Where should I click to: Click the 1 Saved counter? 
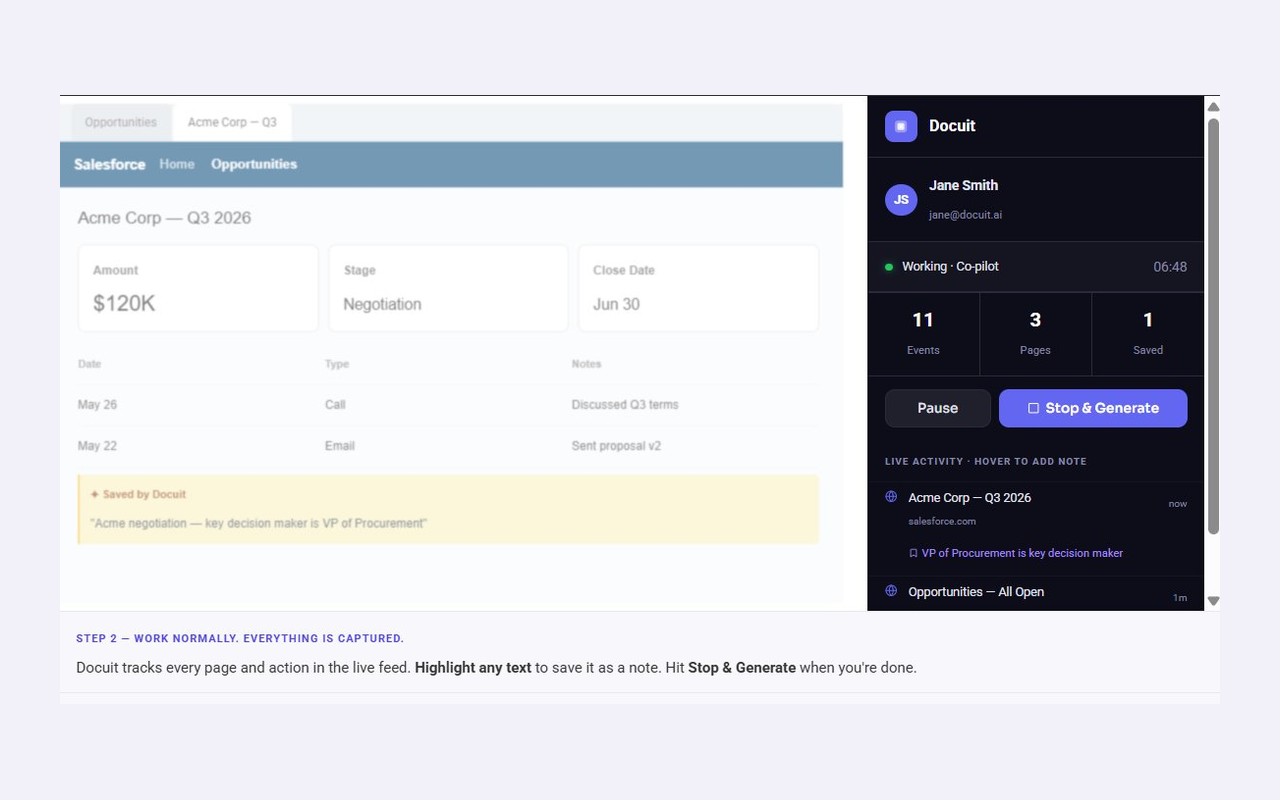(1148, 333)
